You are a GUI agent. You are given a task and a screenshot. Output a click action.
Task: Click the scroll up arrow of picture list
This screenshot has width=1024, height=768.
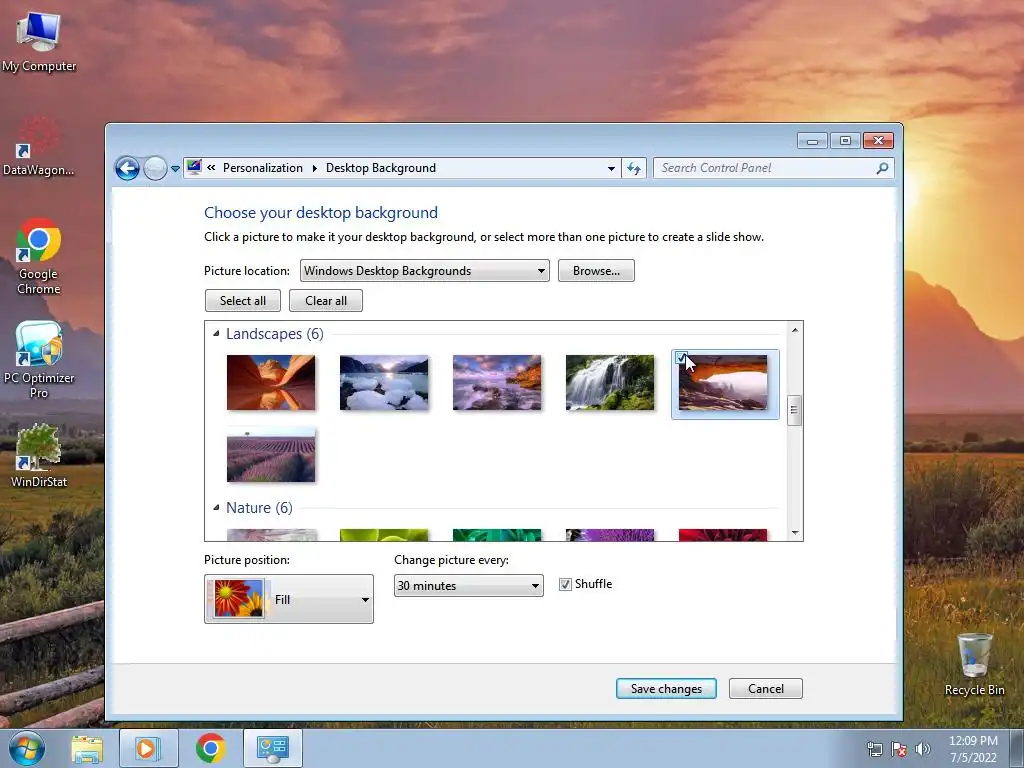pyautogui.click(x=795, y=330)
